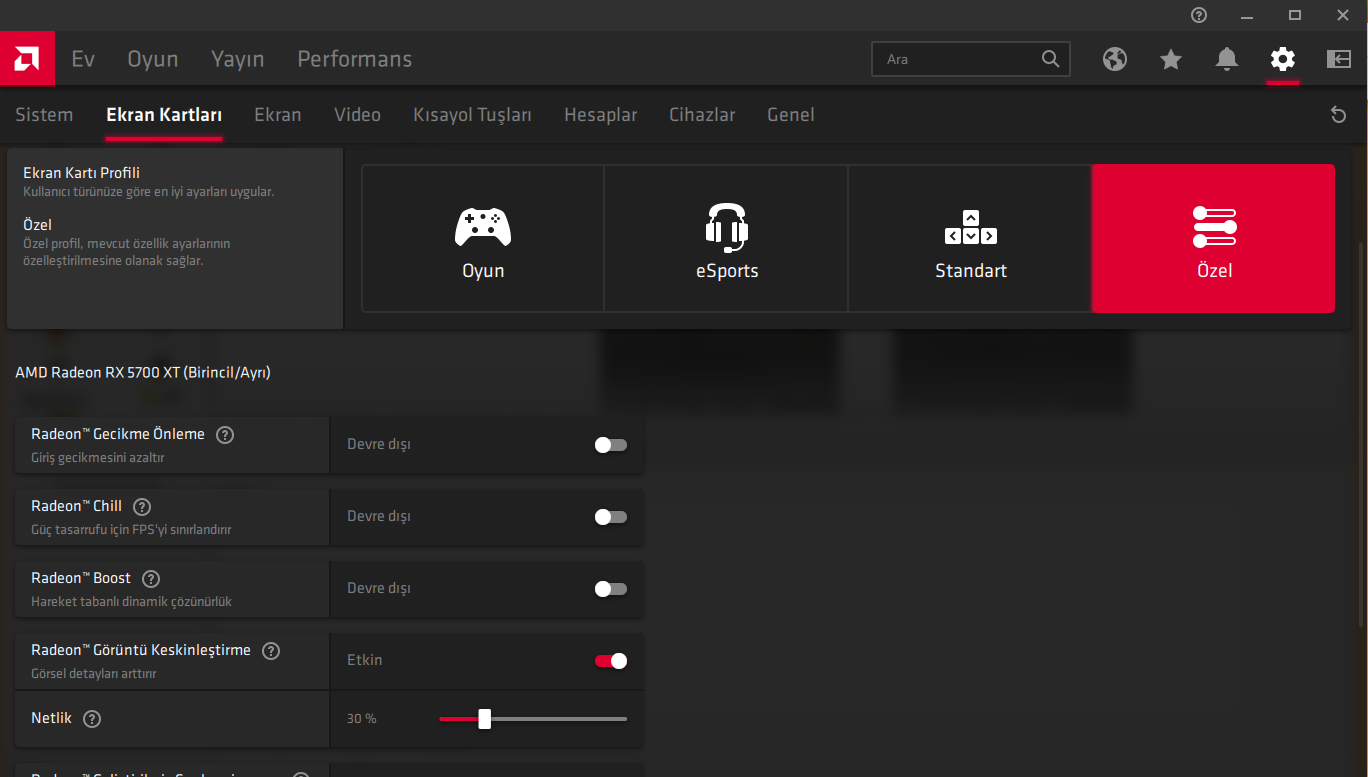Click the search magnifier icon
The width and height of the screenshot is (1368, 777).
point(1050,59)
